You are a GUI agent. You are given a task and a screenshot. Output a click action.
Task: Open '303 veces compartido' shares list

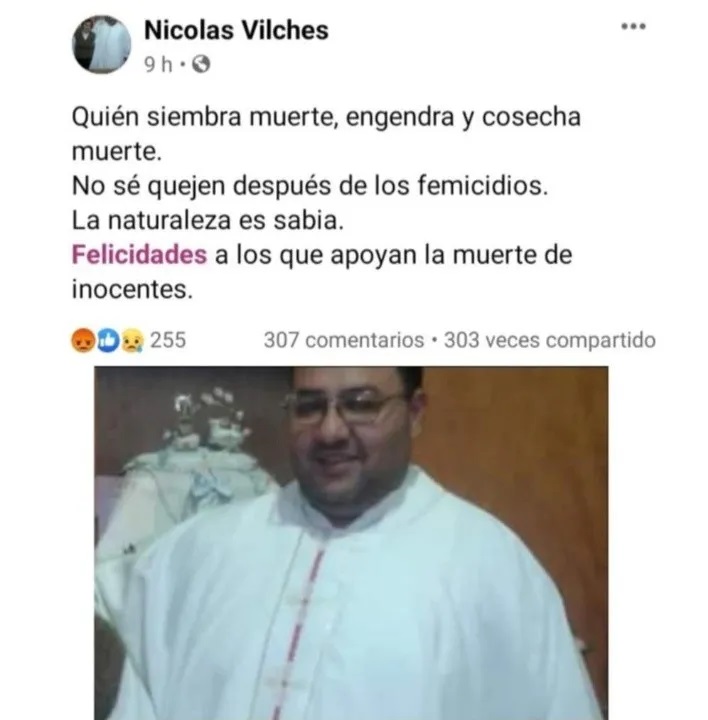click(x=550, y=340)
